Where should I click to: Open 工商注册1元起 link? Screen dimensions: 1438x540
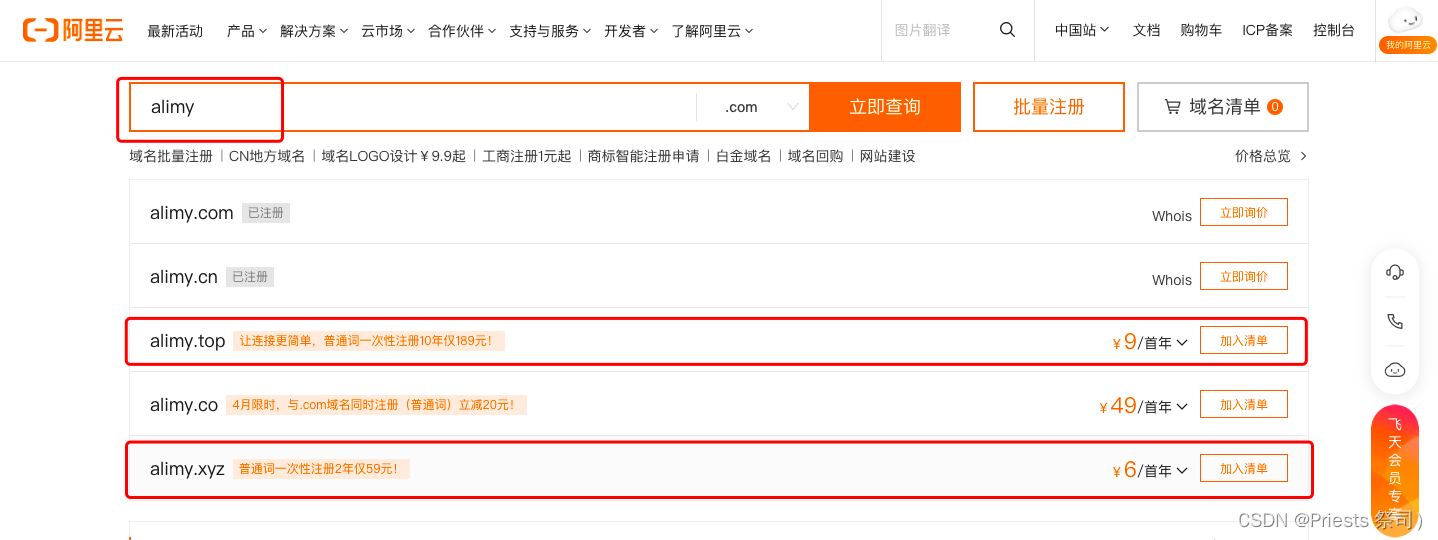[x=527, y=156]
